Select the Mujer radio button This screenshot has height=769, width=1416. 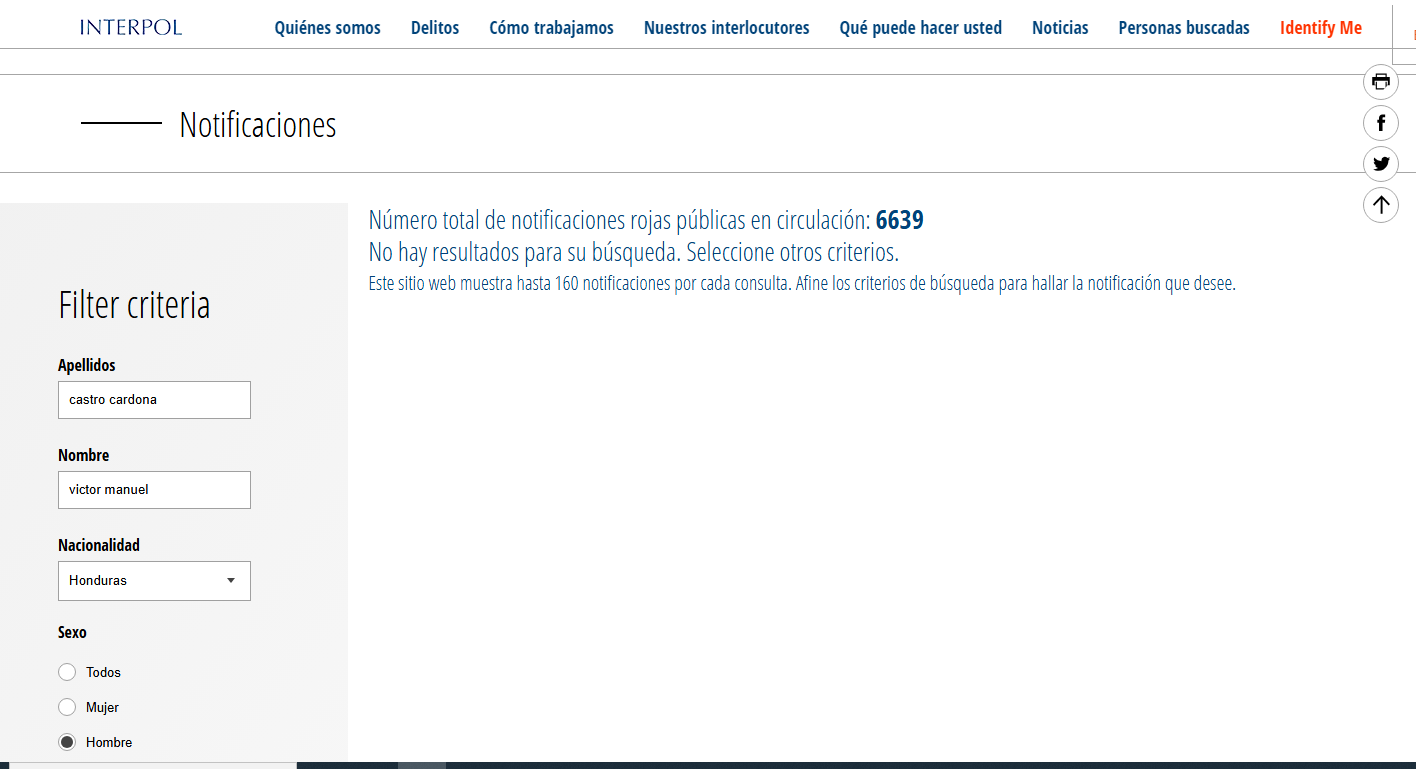[x=67, y=707]
